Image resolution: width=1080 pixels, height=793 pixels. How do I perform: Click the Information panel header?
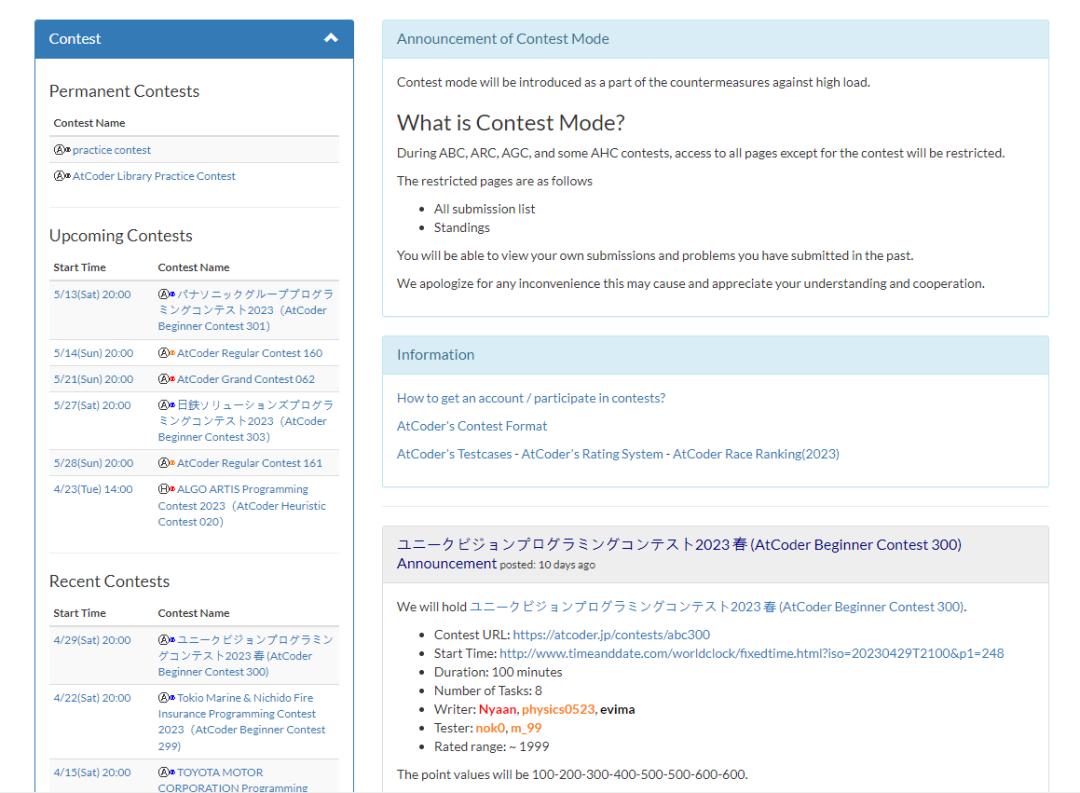(715, 355)
